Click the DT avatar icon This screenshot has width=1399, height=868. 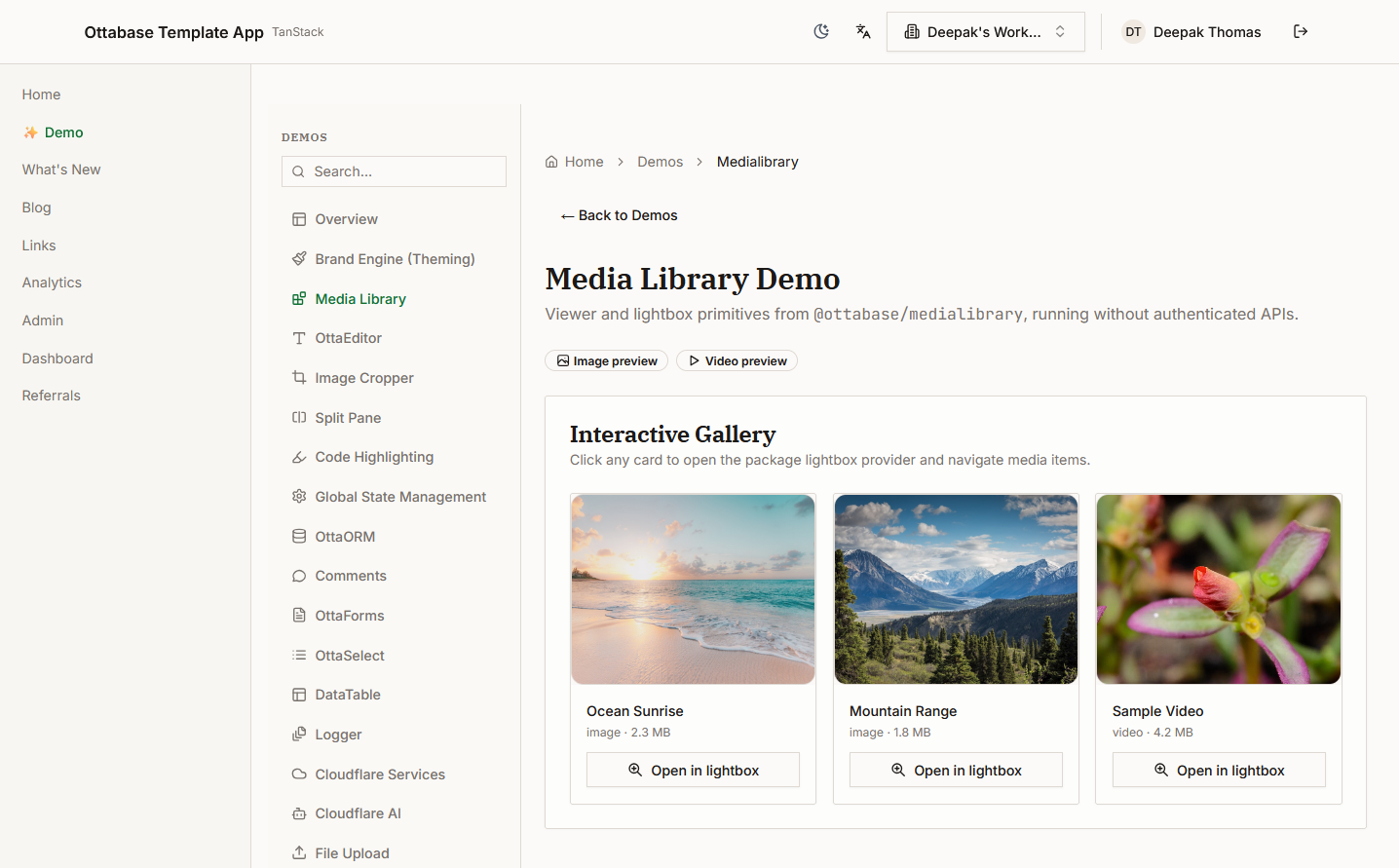1132,31
